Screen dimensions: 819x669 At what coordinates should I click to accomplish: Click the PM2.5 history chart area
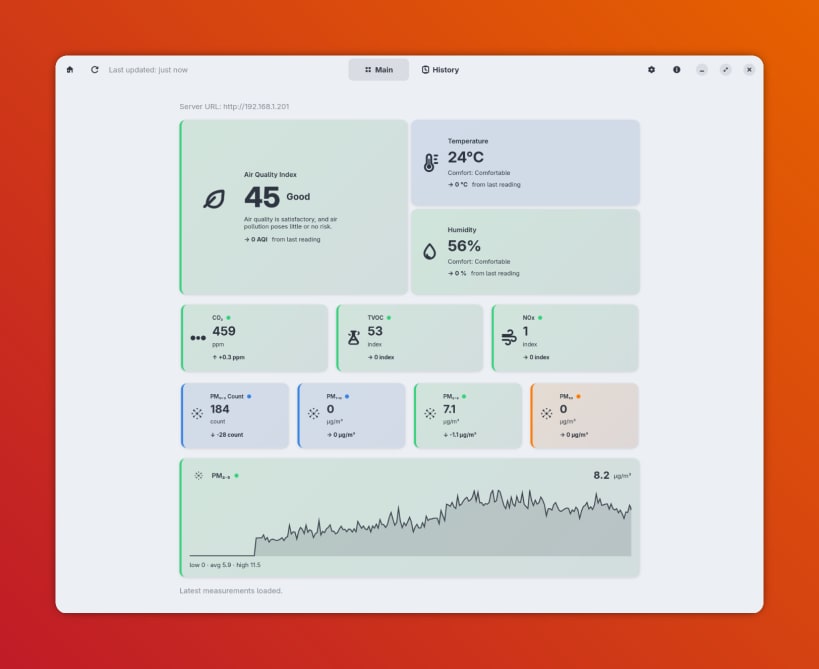pyautogui.click(x=411, y=522)
